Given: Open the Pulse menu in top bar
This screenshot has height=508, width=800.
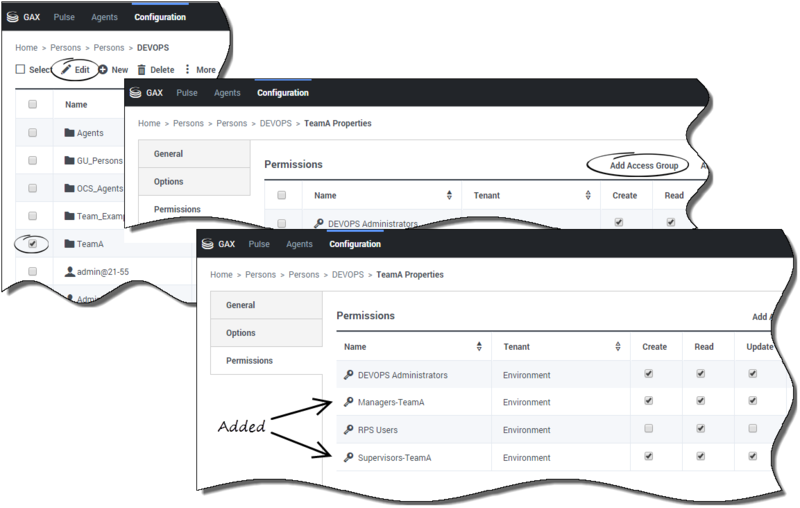Looking at the screenshot, I should (x=258, y=244).
